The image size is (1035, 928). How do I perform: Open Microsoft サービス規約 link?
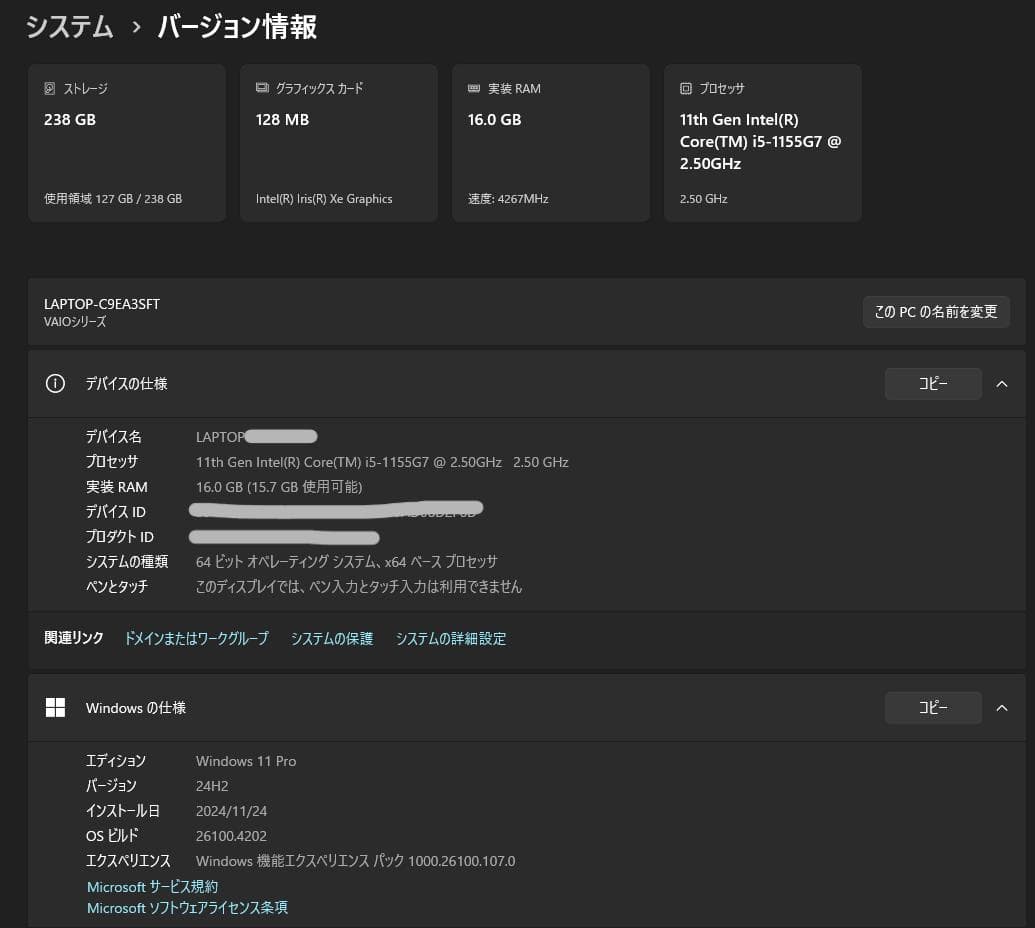click(152, 886)
